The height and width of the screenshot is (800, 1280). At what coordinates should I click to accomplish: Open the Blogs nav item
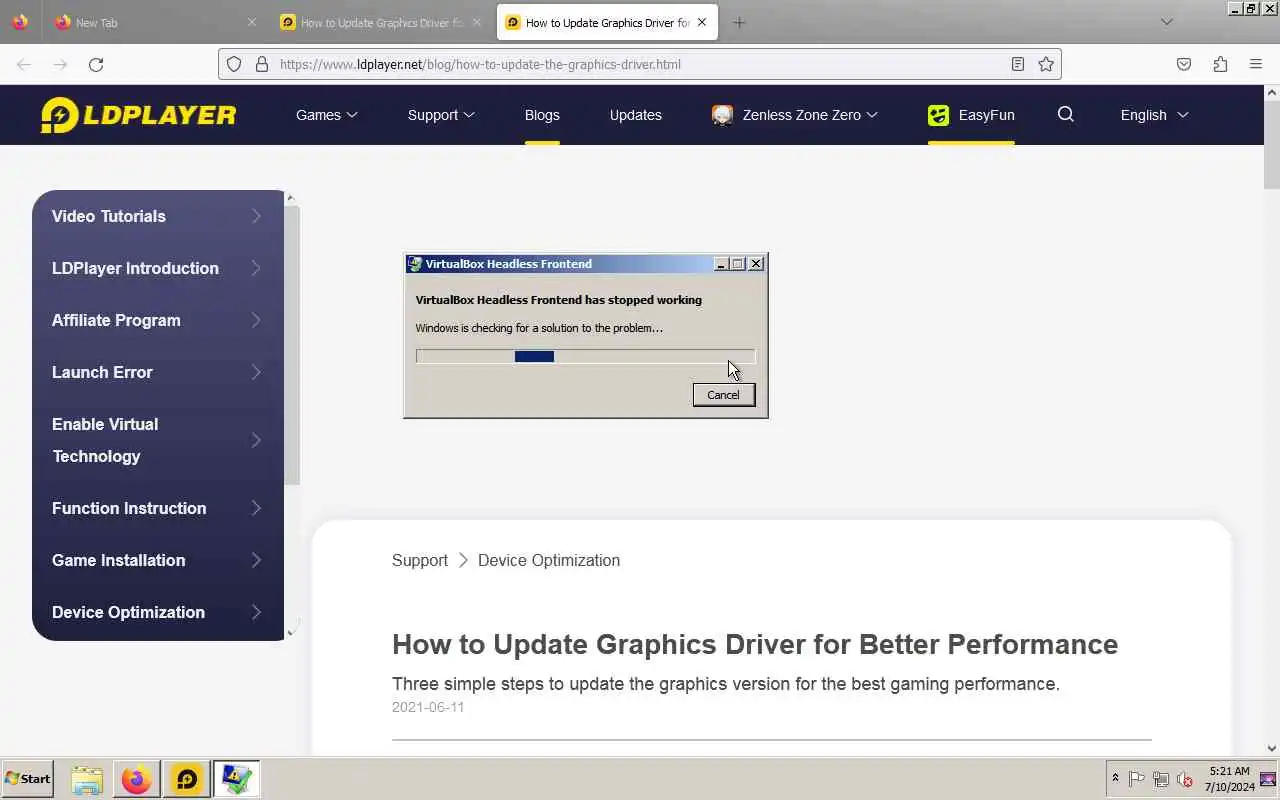point(542,115)
